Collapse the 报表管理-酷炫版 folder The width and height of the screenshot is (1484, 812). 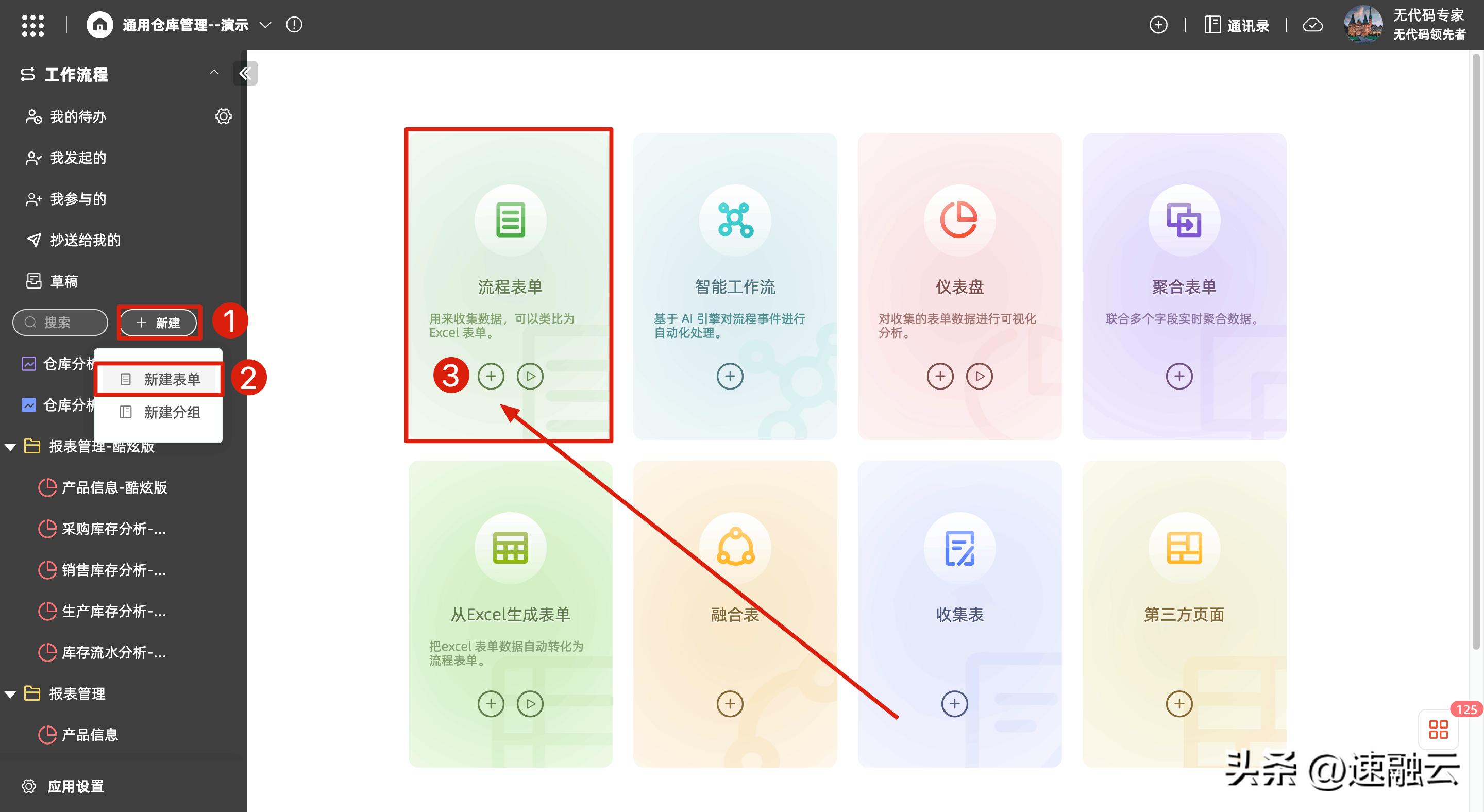tap(10, 446)
